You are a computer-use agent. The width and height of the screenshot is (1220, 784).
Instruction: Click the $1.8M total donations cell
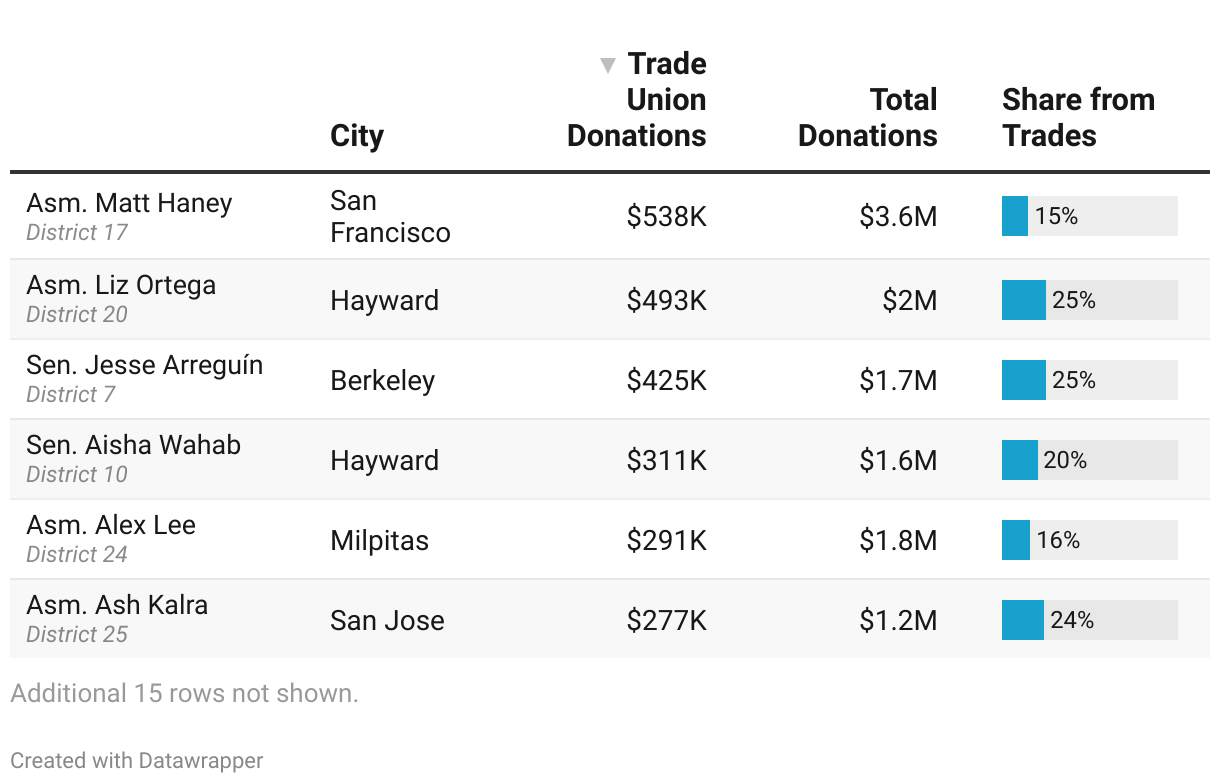click(898, 540)
